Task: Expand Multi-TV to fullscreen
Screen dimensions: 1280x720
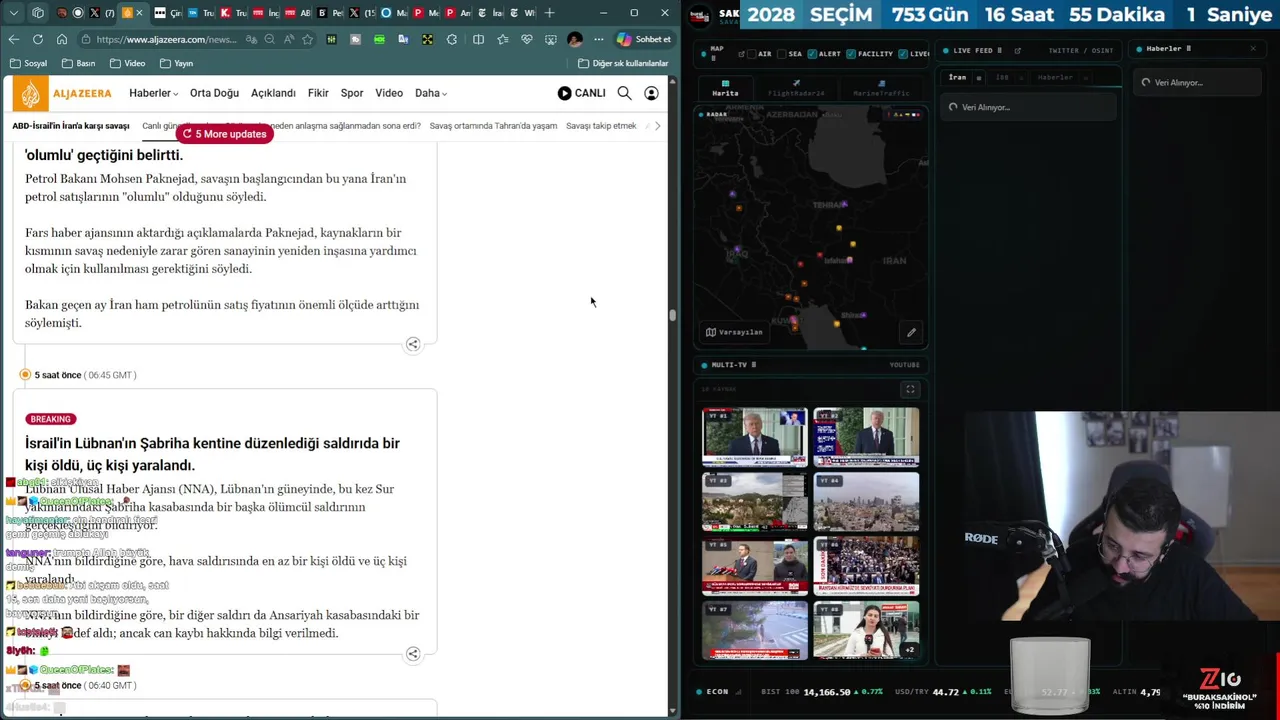Action: (x=910, y=389)
